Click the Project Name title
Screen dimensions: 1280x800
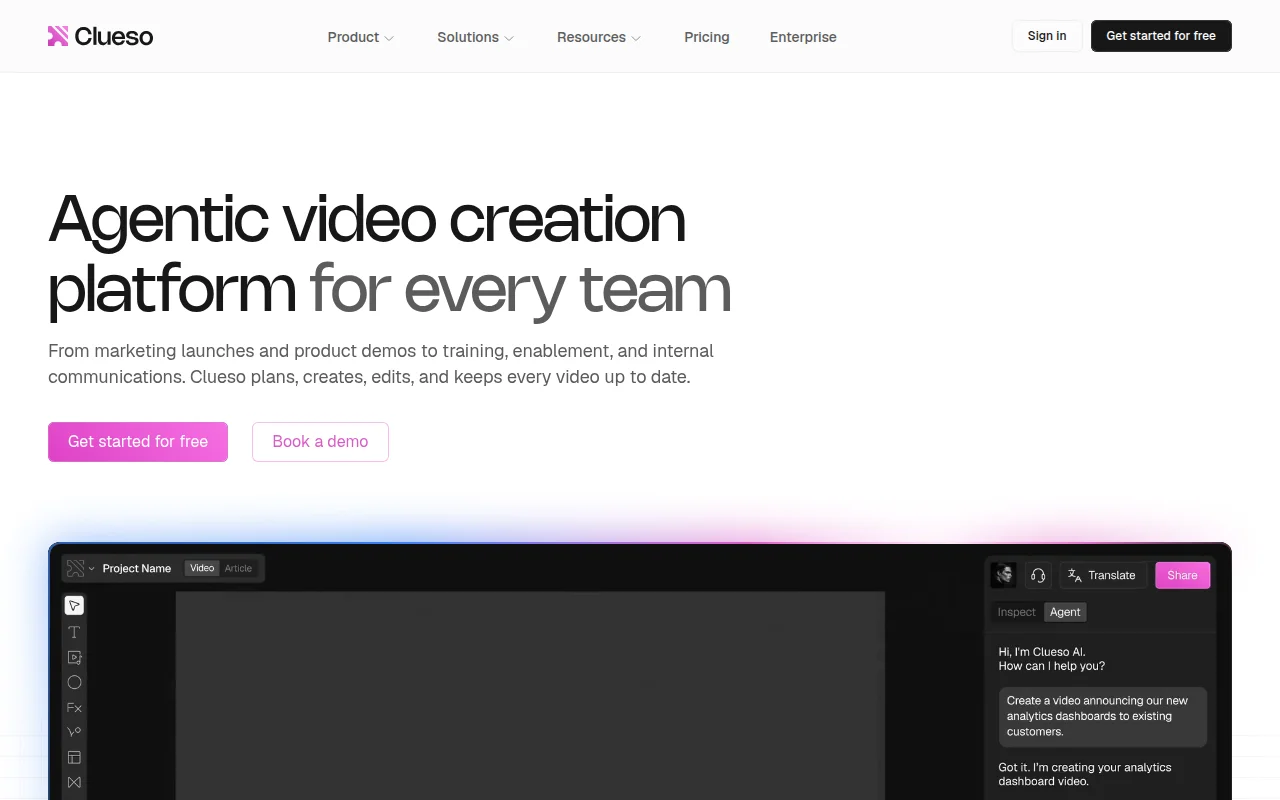(x=137, y=568)
